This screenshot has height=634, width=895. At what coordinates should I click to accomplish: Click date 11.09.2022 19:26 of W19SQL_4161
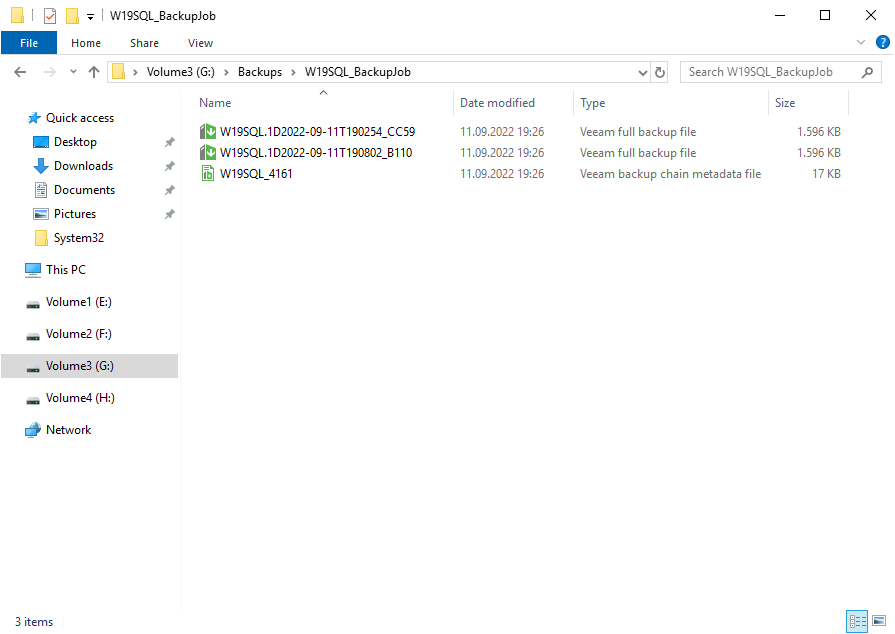[502, 174]
